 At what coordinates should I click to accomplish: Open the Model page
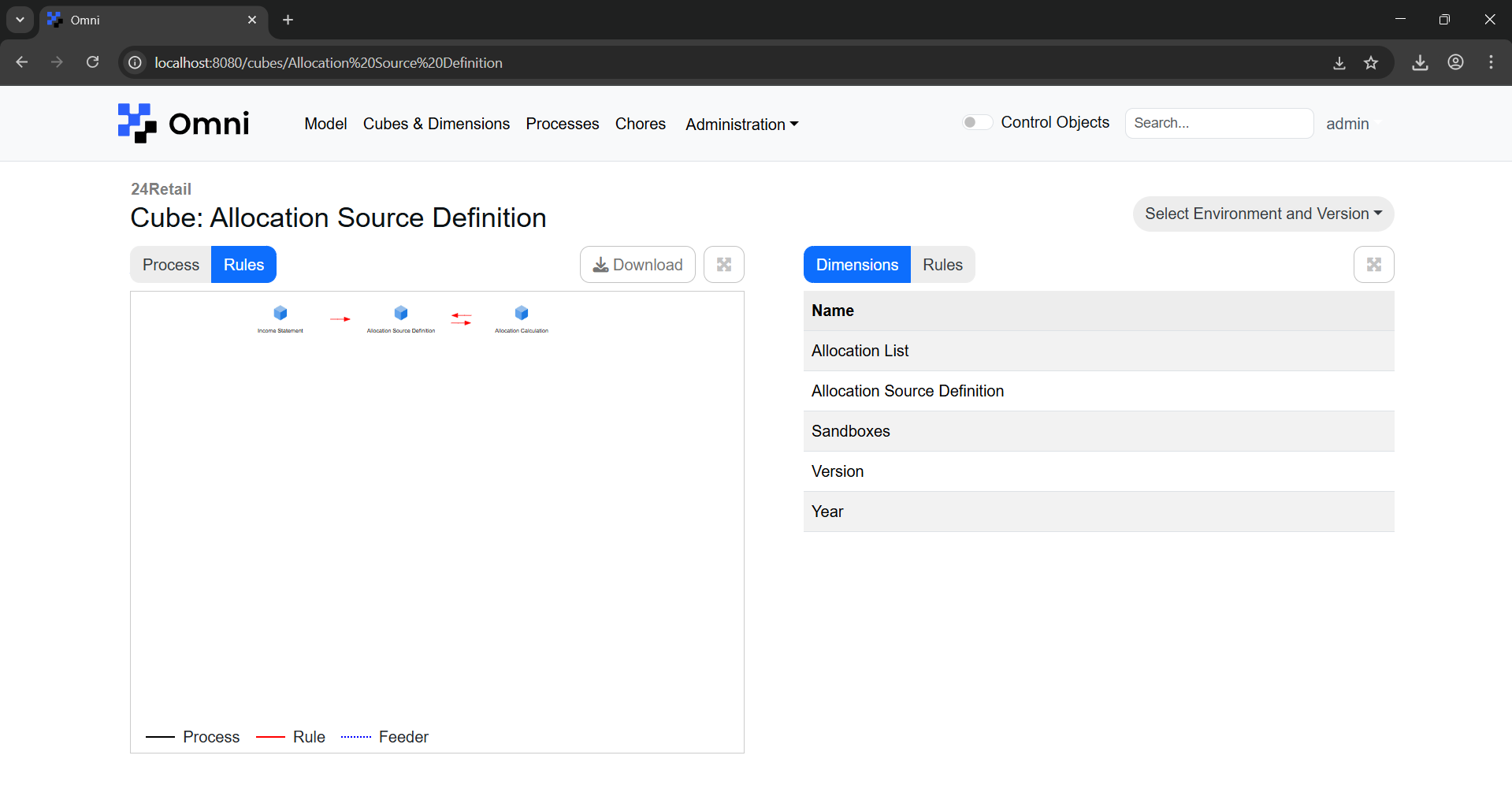pos(325,124)
